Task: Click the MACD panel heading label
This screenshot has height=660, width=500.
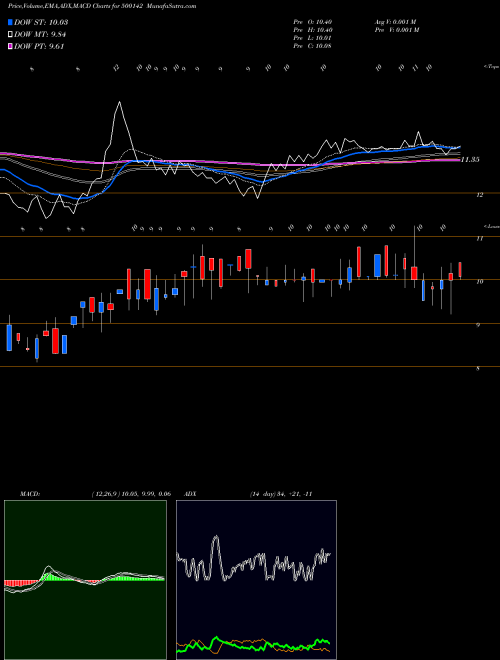Action: [30, 494]
